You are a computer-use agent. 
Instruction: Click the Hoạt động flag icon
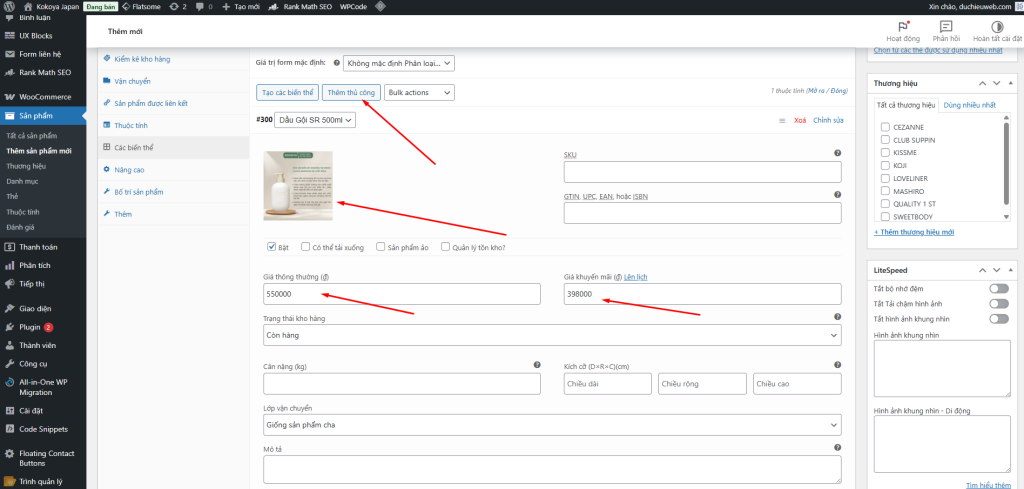[x=903, y=26]
